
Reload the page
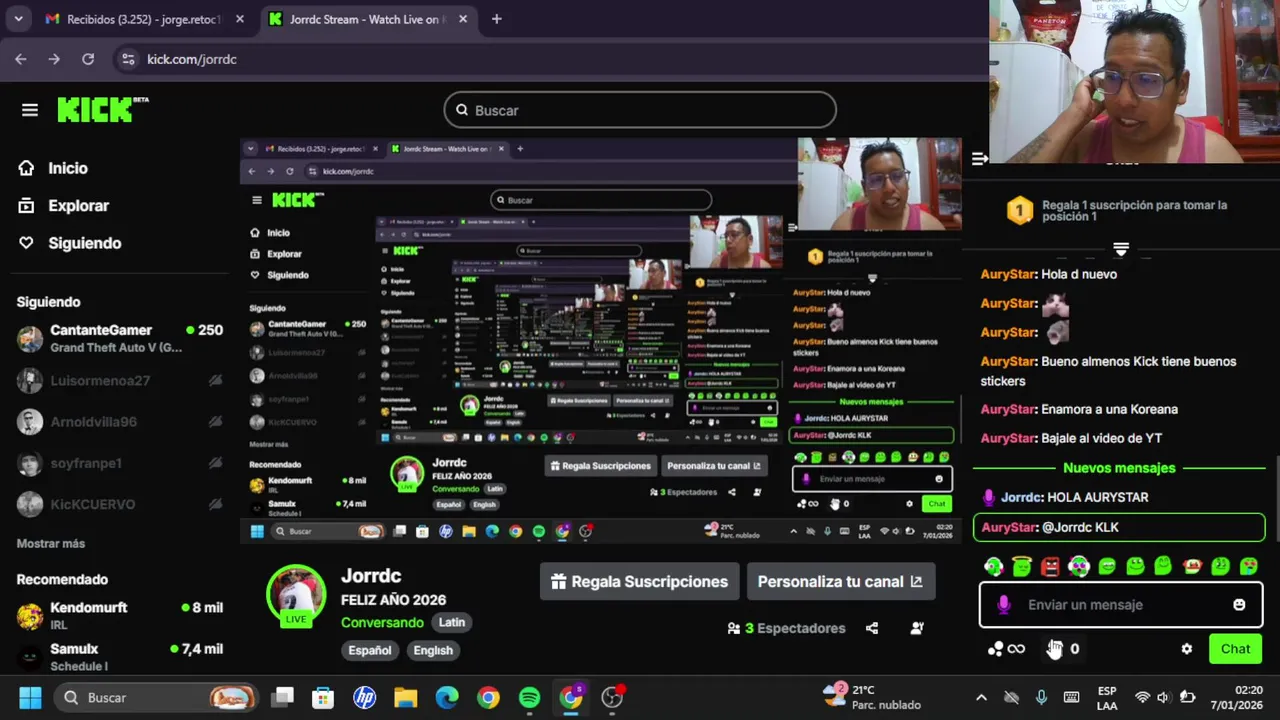(x=88, y=59)
